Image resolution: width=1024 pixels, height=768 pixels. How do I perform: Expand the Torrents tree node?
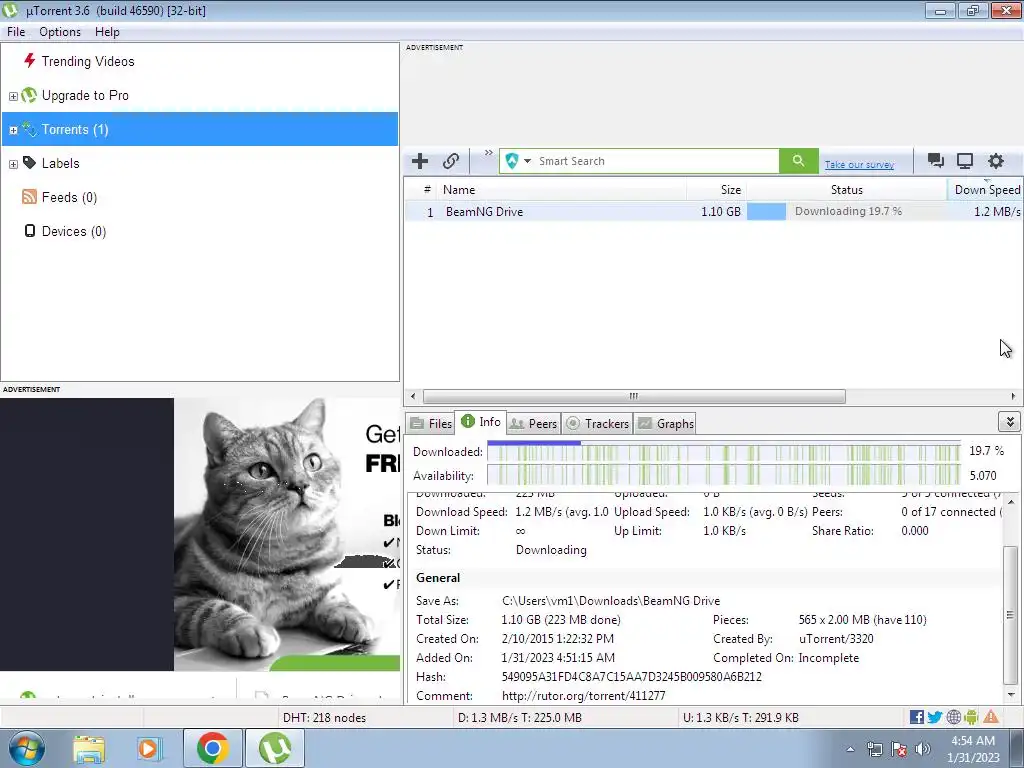click(13, 130)
